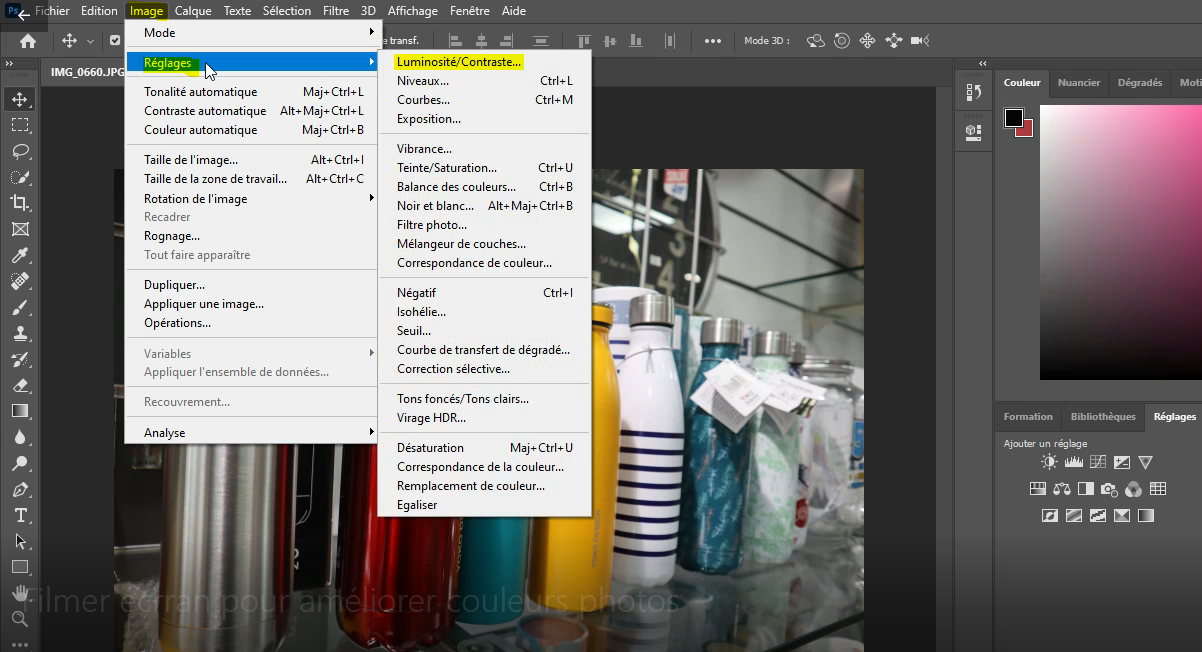Open the Rotation de l'image submenu
Screen dimensions: 1202x652
coord(371,198)
